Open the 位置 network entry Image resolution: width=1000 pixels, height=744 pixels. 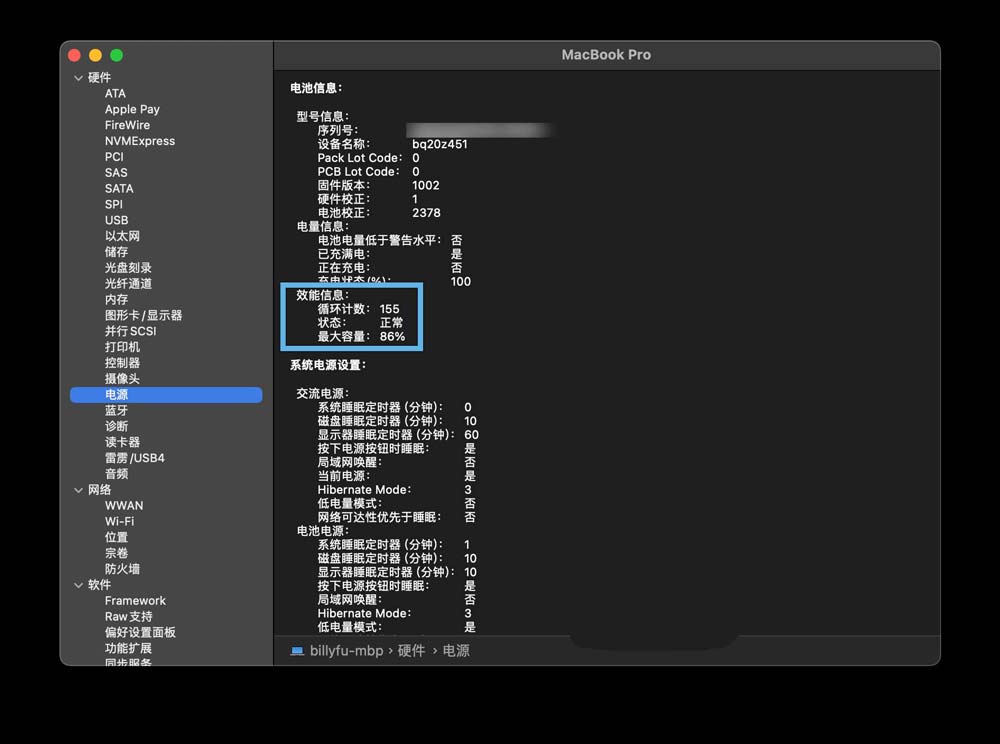click(x=117, y=537)
